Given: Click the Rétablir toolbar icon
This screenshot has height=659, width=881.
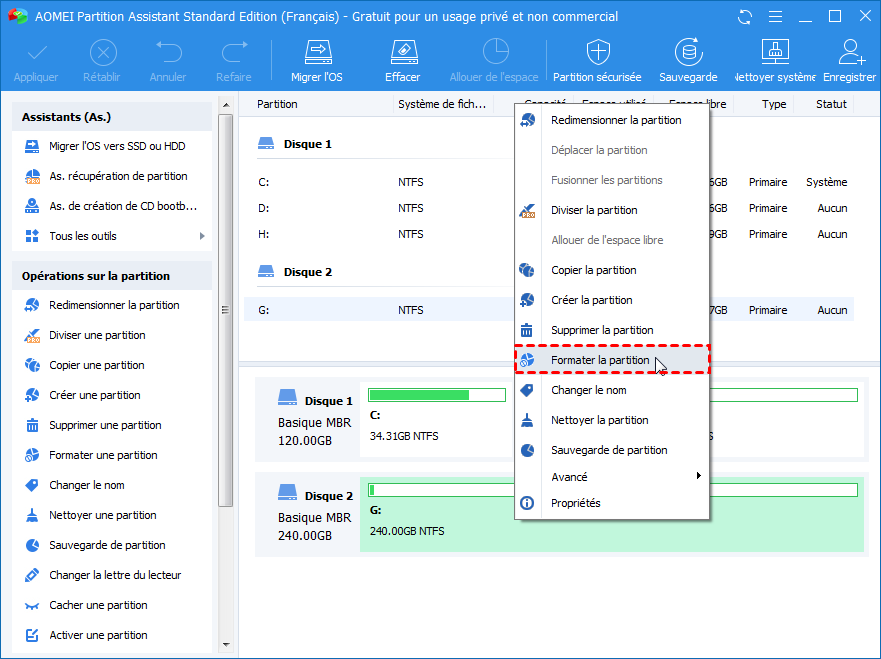Looking at the screenshot, I should click(x=103, y=53).
